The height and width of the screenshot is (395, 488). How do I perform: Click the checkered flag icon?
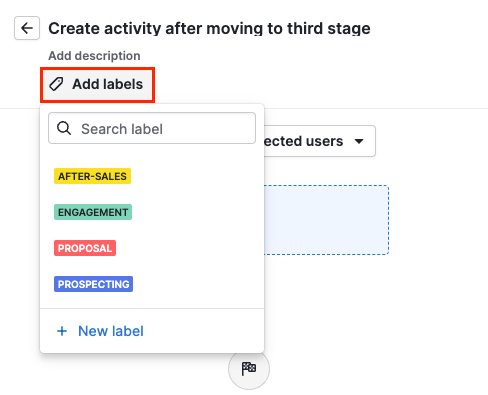249,369
